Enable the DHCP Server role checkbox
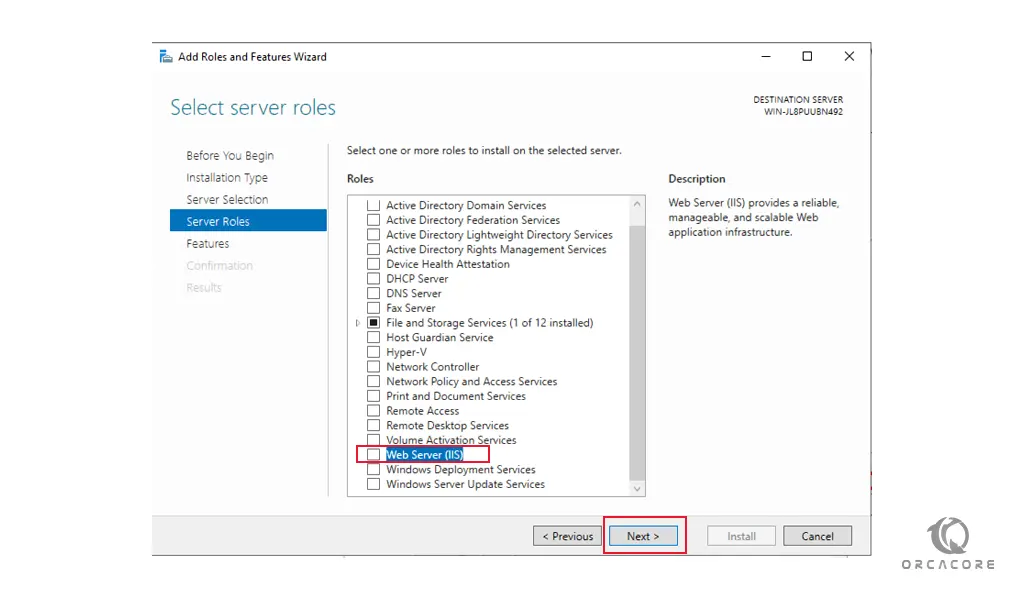 pyautogui.click(x=373, y=279)
